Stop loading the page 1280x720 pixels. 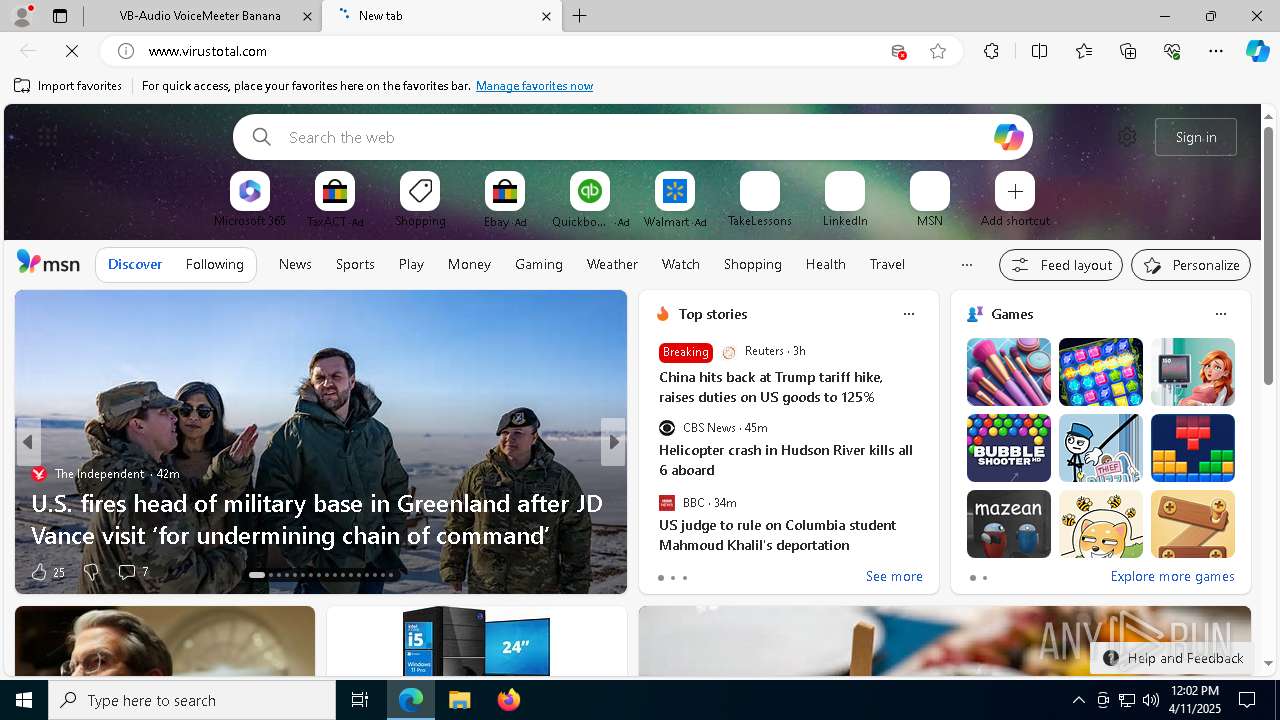coord(72,51)
